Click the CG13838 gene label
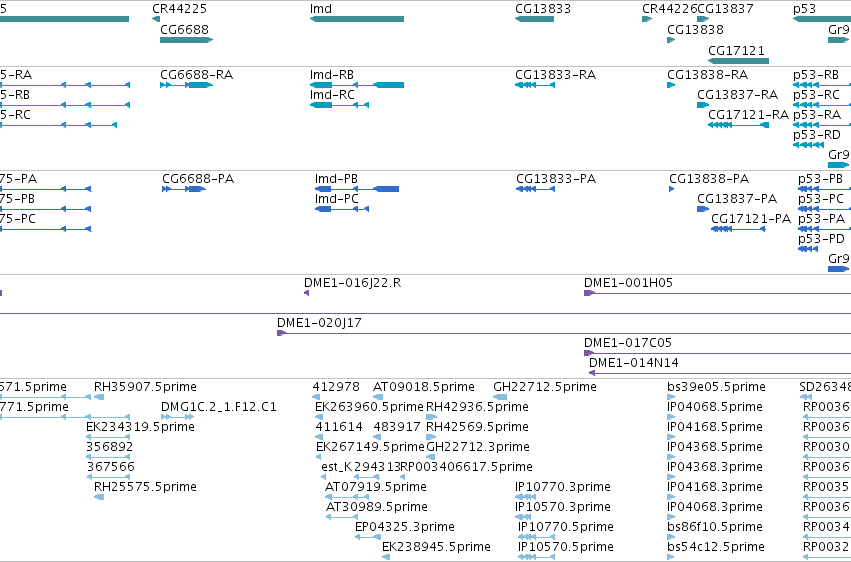The image size is (851, 562). (x=695, y=29)
